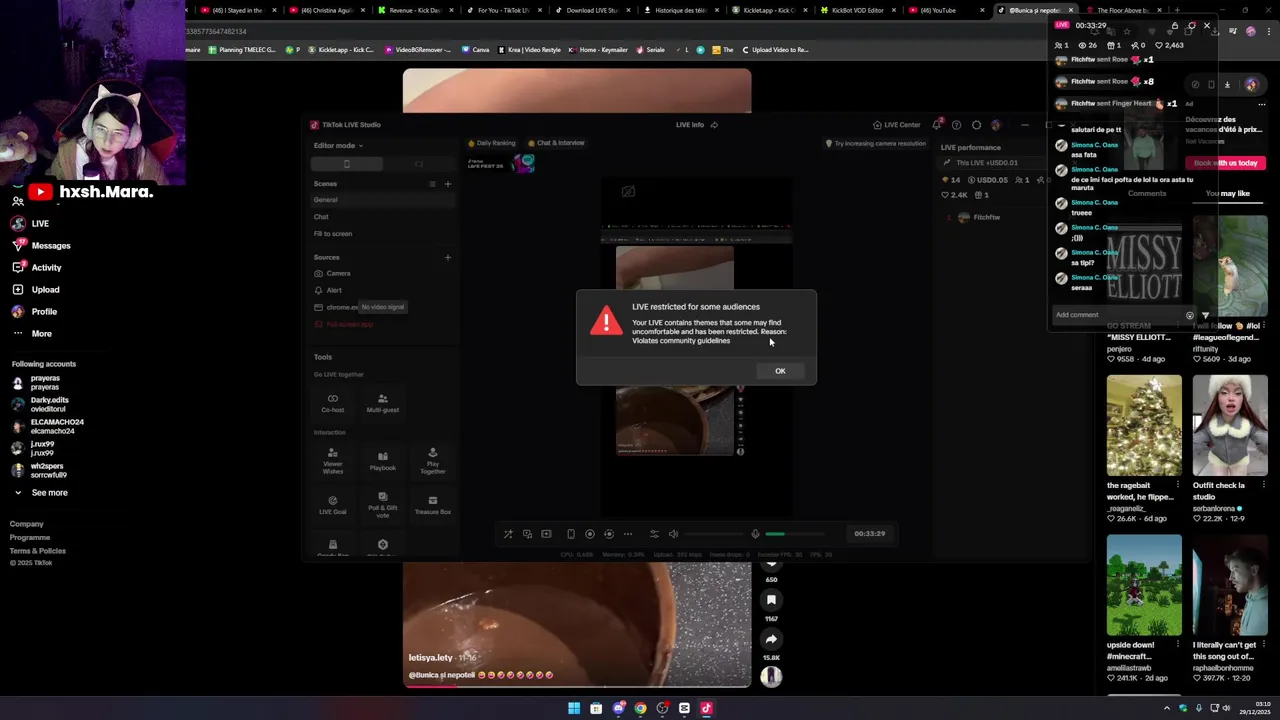Mute the speaker volume icon
The image size is (1280, 720).
click(673, 534)
